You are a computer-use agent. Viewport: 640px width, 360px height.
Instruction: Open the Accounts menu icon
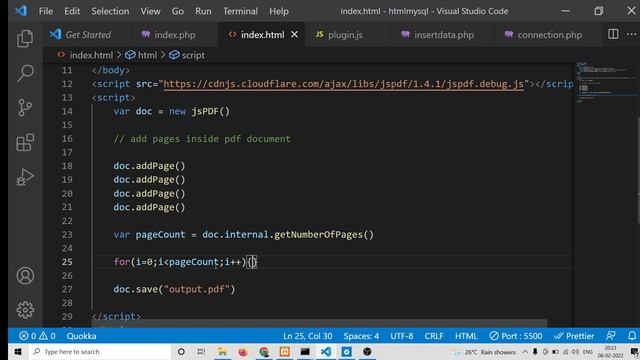(x=25, y=276)
